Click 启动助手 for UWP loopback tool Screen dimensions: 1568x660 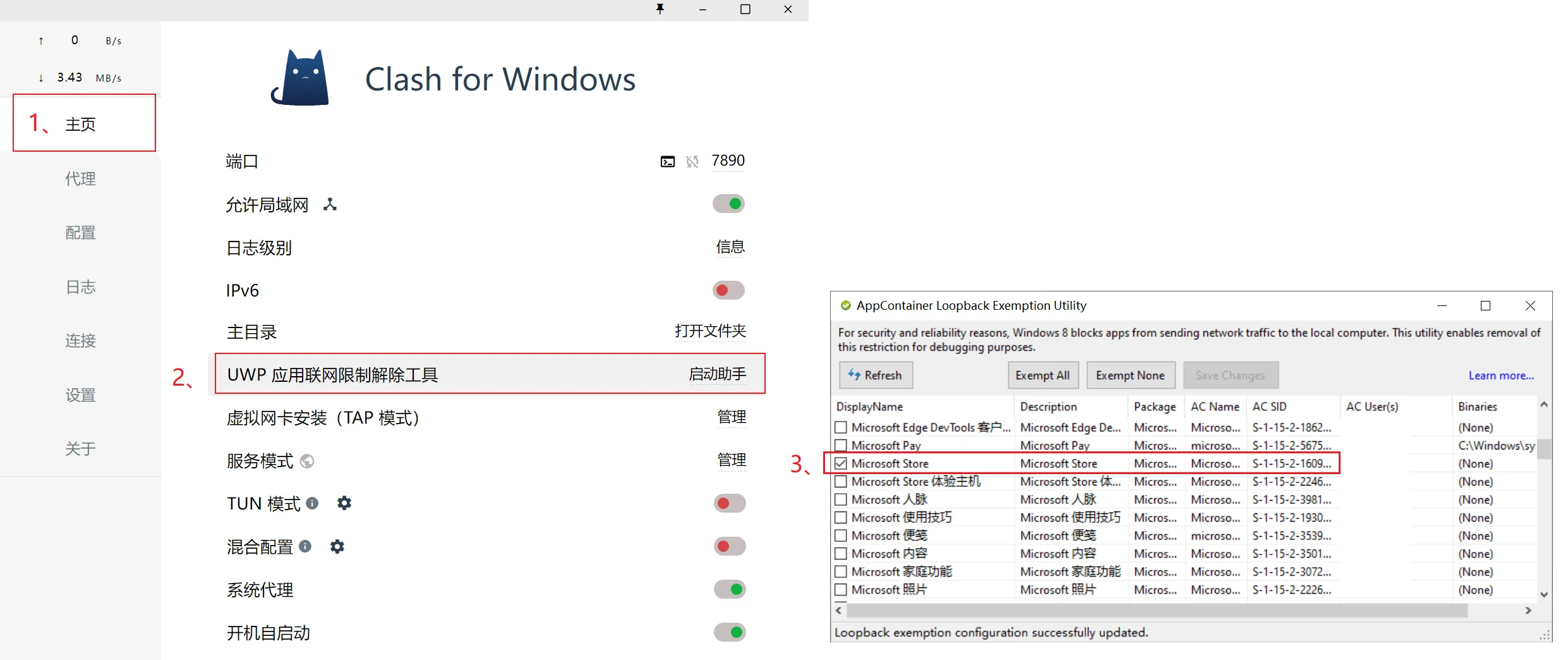(717, 374)
